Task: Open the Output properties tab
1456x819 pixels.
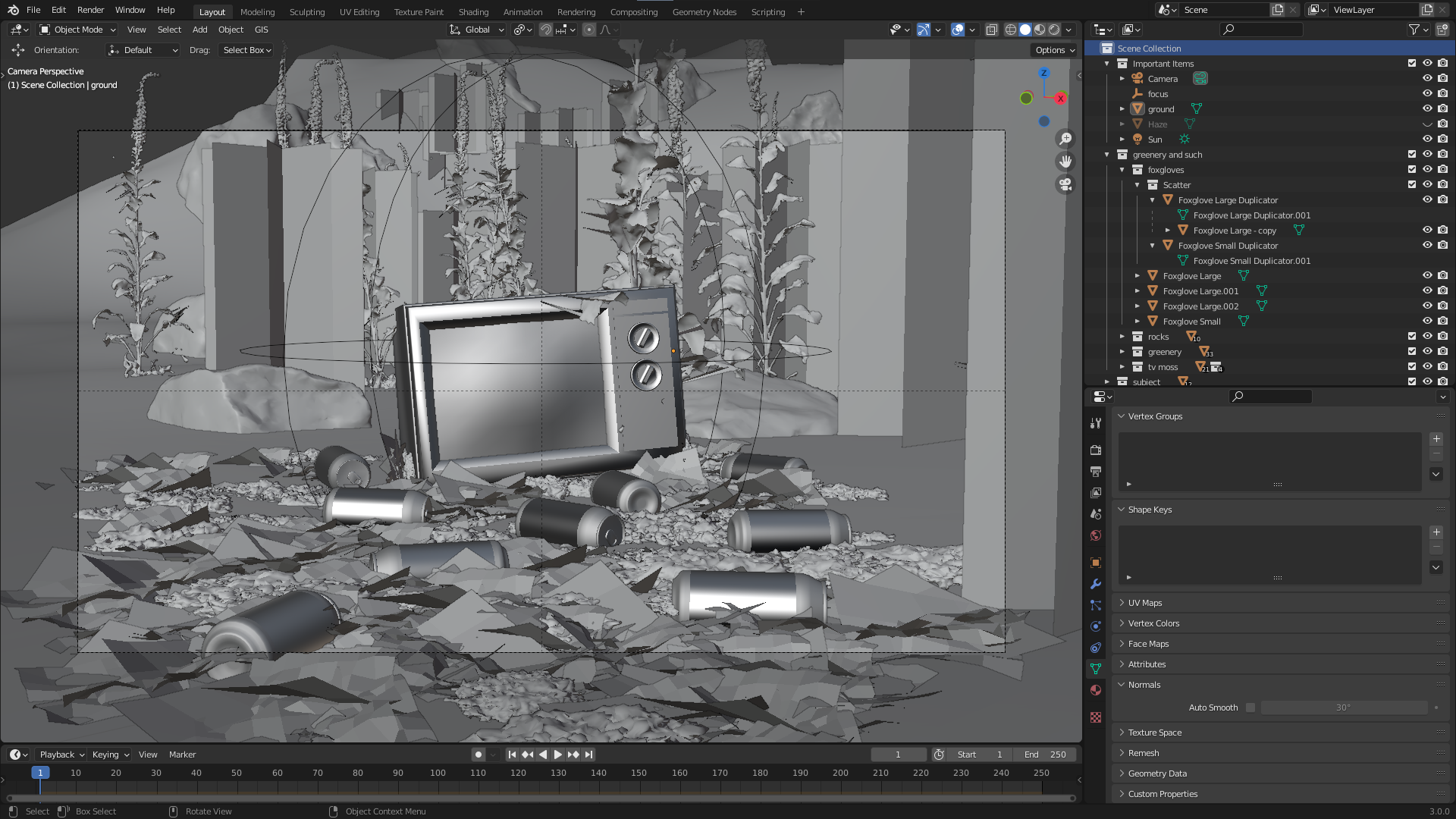Action: (x=1096, y=472)
